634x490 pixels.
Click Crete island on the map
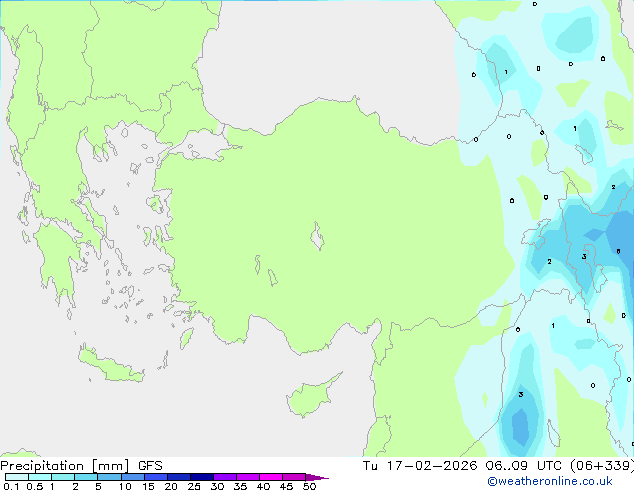[x=111, y=365]
